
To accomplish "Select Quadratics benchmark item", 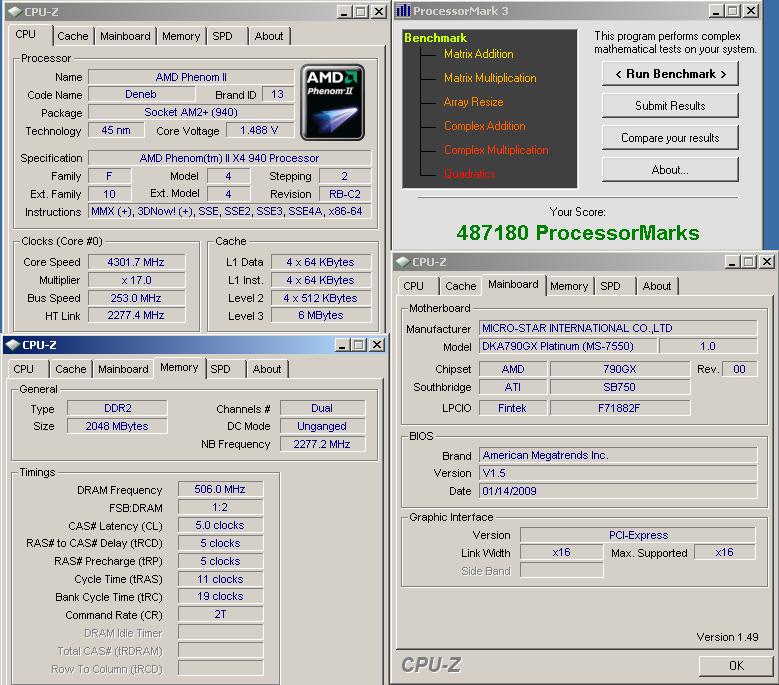I will [469, 173].
